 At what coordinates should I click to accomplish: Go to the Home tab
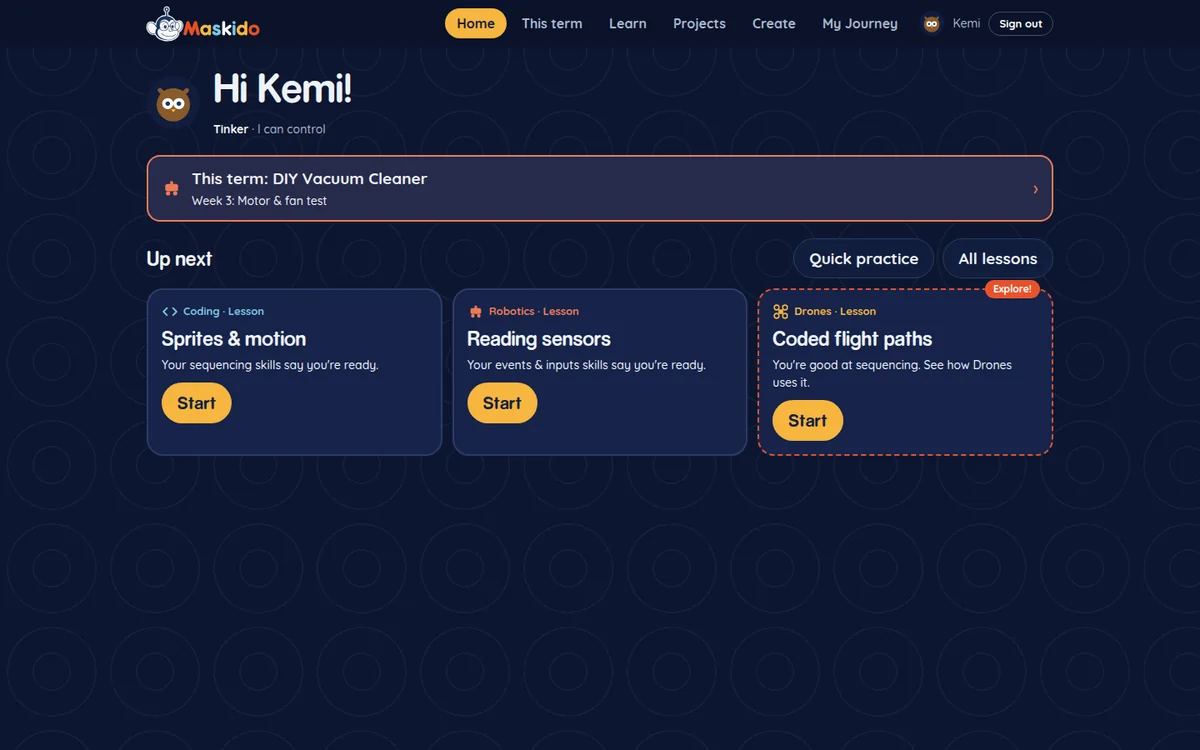coord(476,24)
